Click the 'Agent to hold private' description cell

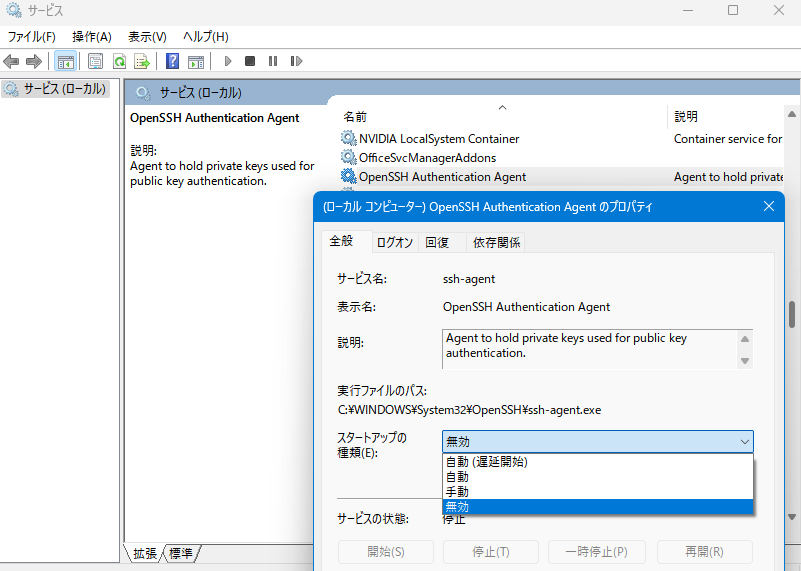[x=728, y=177]
